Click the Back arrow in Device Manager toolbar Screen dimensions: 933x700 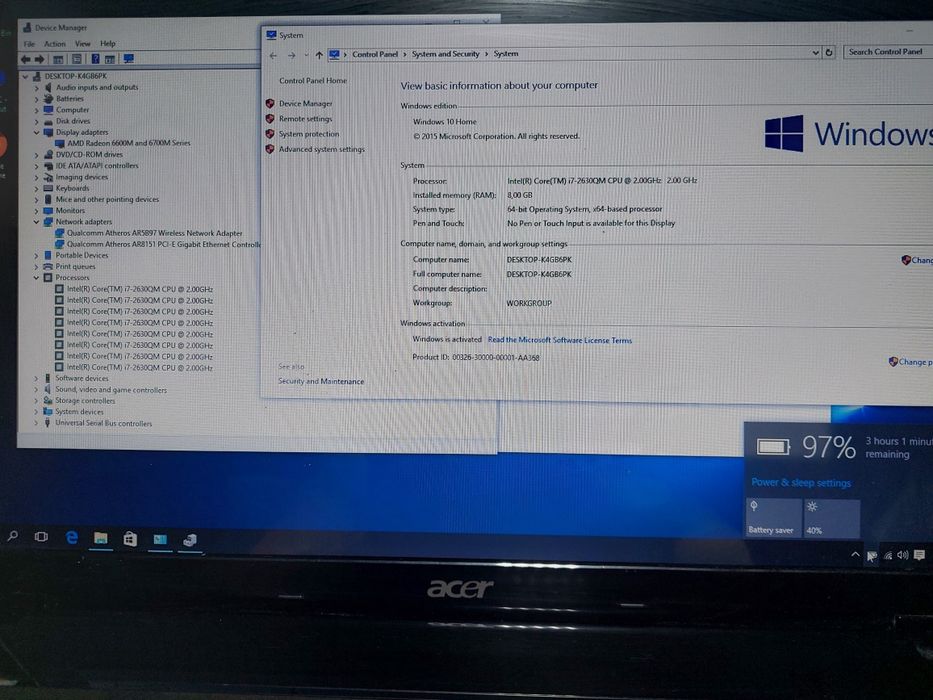pos(26,59)
